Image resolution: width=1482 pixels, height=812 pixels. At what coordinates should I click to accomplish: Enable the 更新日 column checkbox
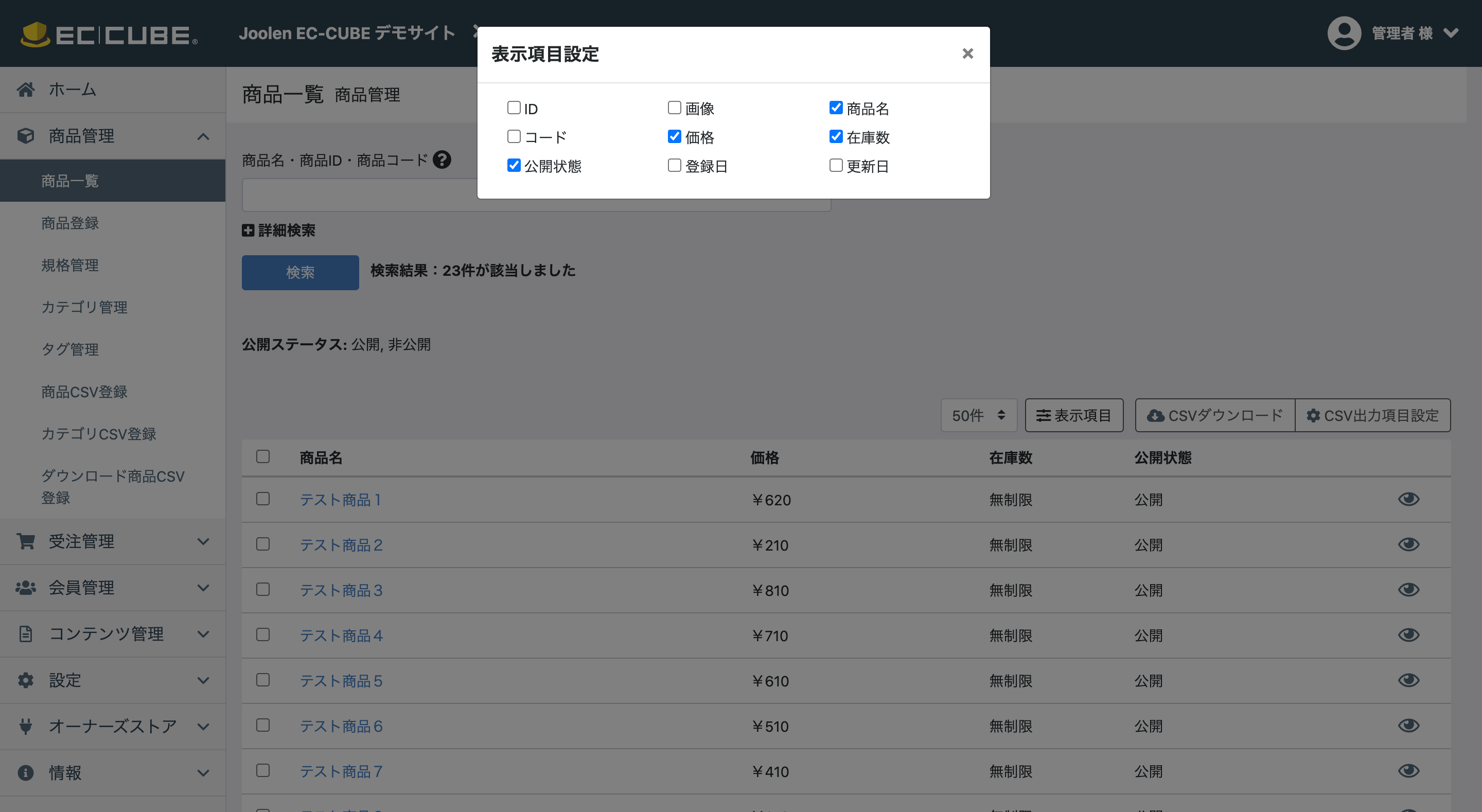tap(836, 165)
